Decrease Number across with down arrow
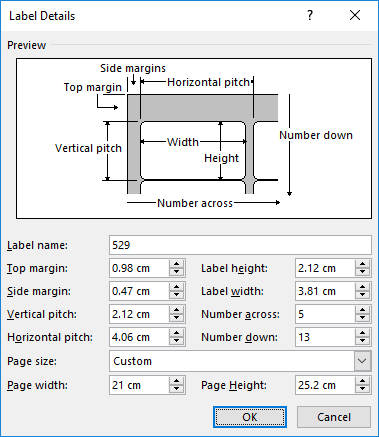Screen dimensions: 379x437 [362, 319]
